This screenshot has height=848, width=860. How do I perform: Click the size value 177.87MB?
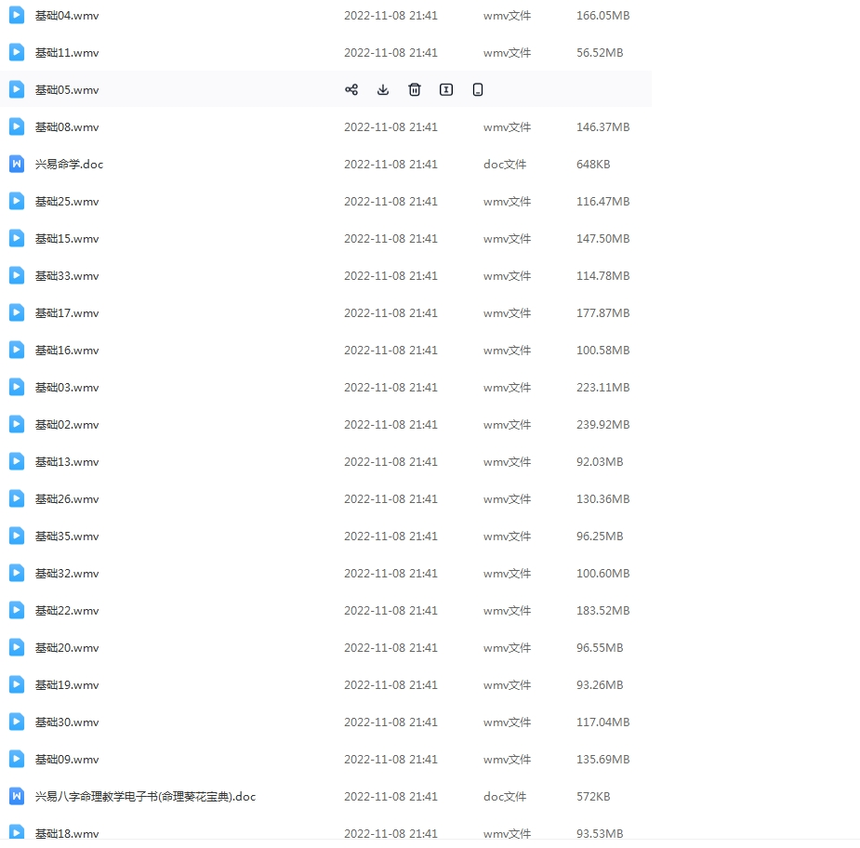coord(603,313)
